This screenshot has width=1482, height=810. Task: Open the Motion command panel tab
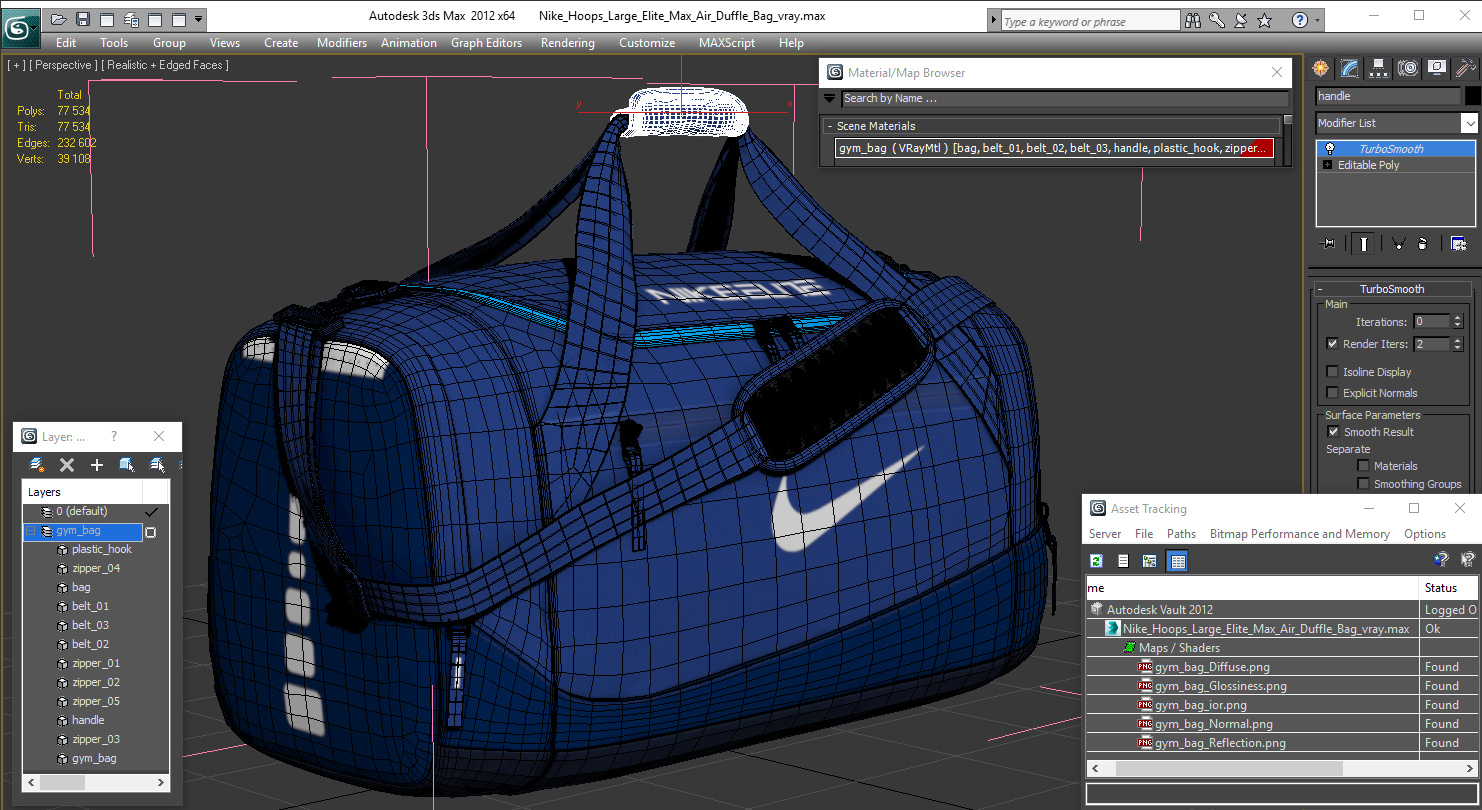pos(1408,68)
